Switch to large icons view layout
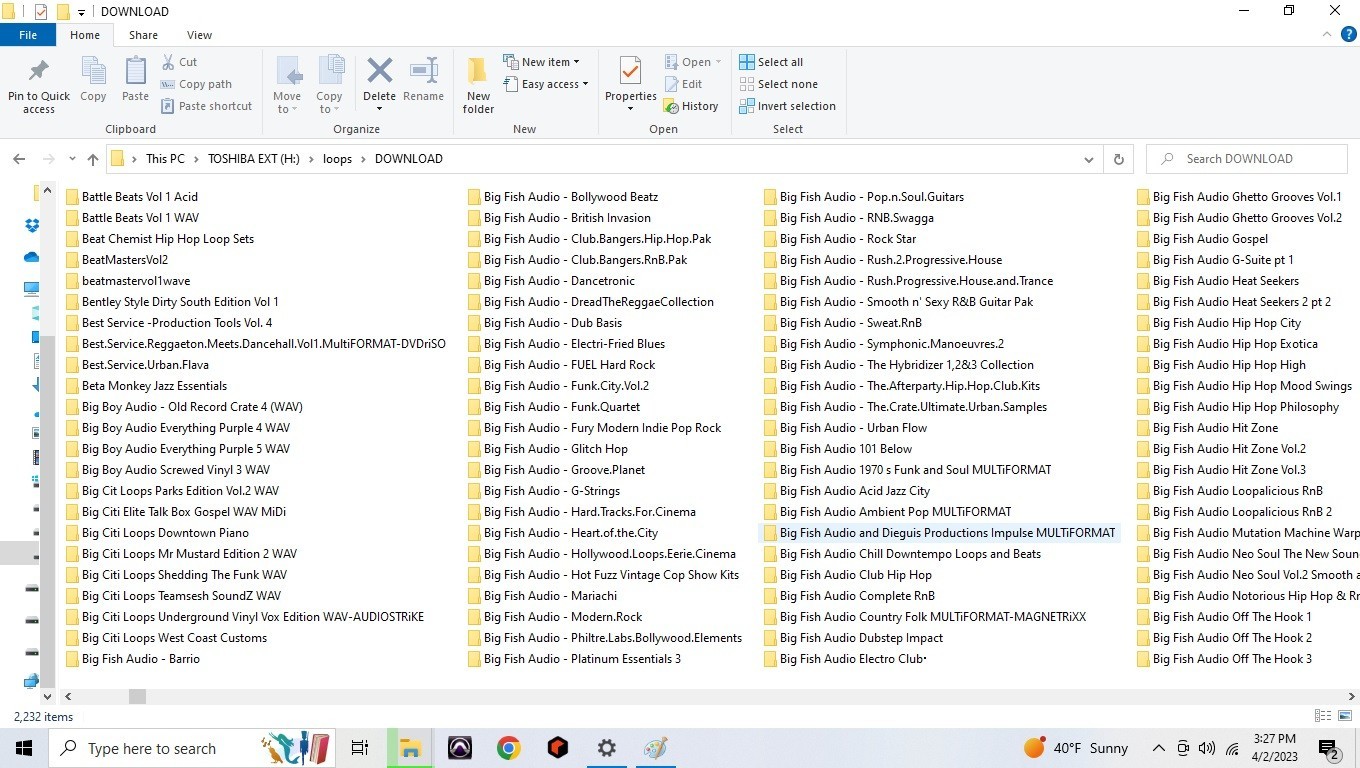 click(x=1345, y=716)
